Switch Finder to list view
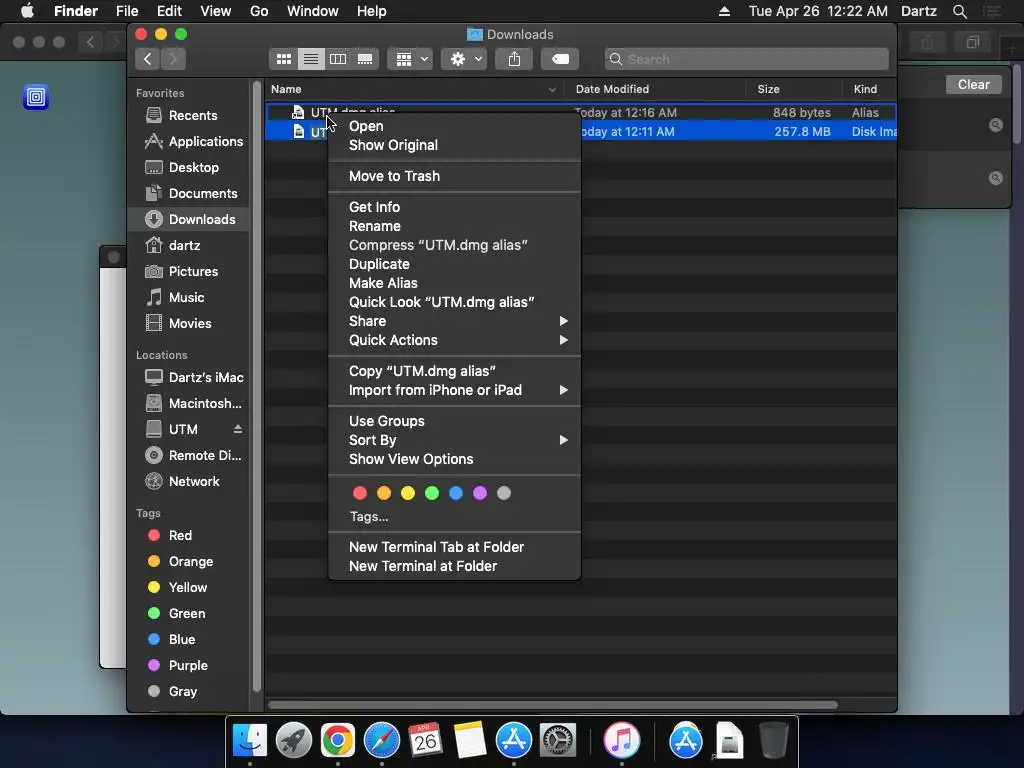1024x768 pixels. click(311, 59)
